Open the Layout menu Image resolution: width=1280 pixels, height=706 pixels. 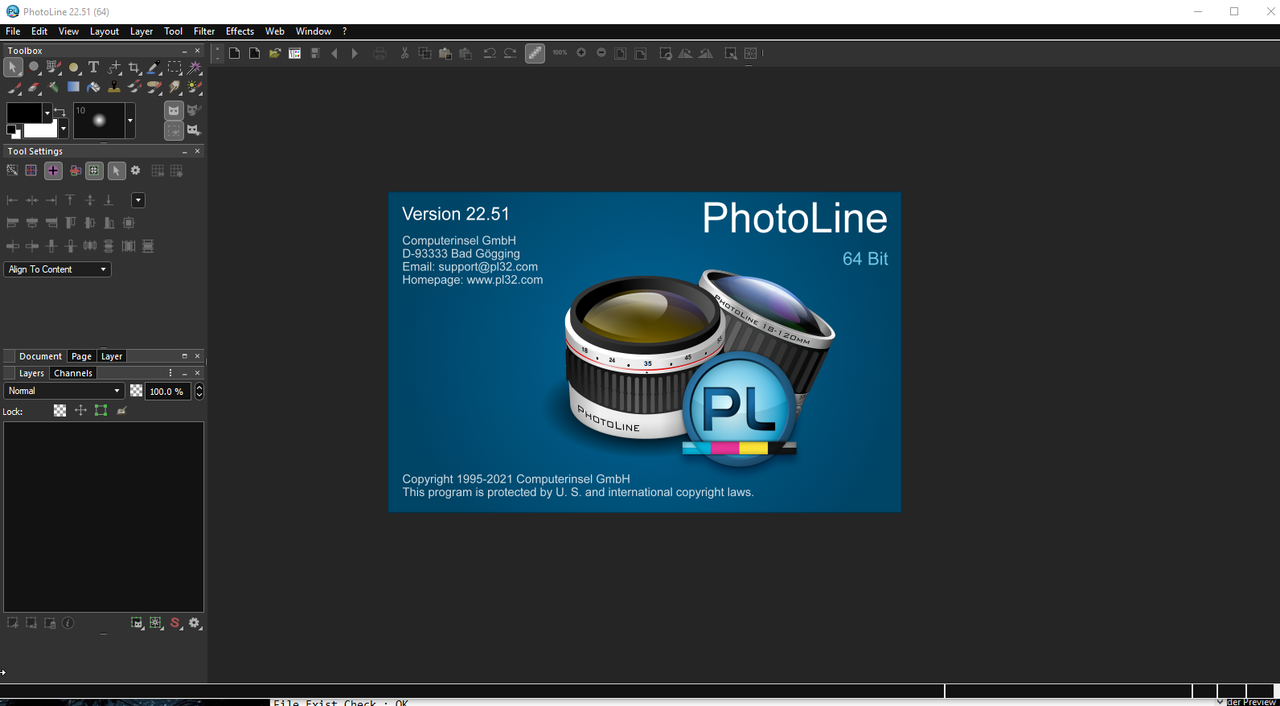104,31
